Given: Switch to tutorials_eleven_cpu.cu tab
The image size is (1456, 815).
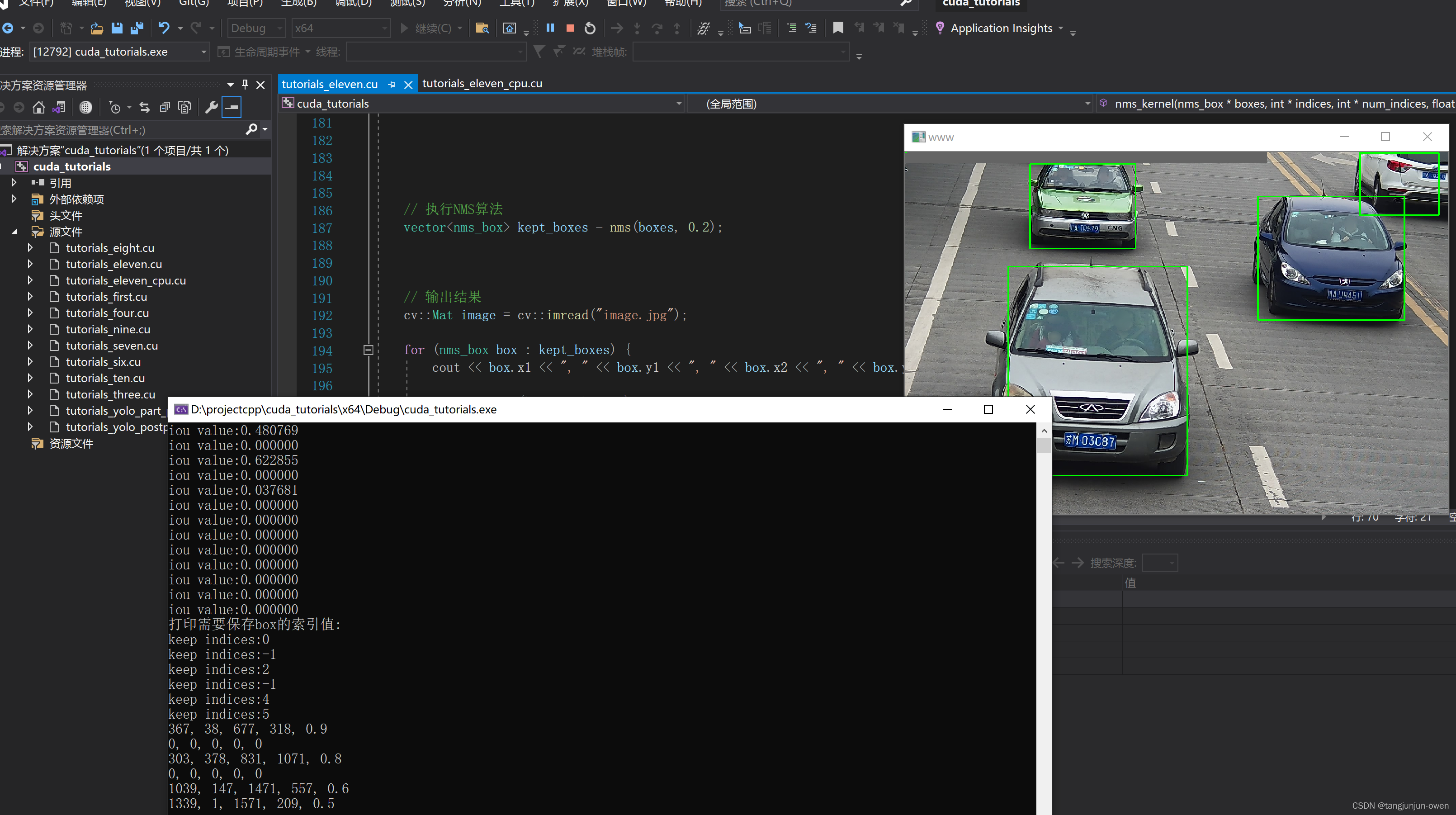Looking at the screenshot, I should [482, 84].
